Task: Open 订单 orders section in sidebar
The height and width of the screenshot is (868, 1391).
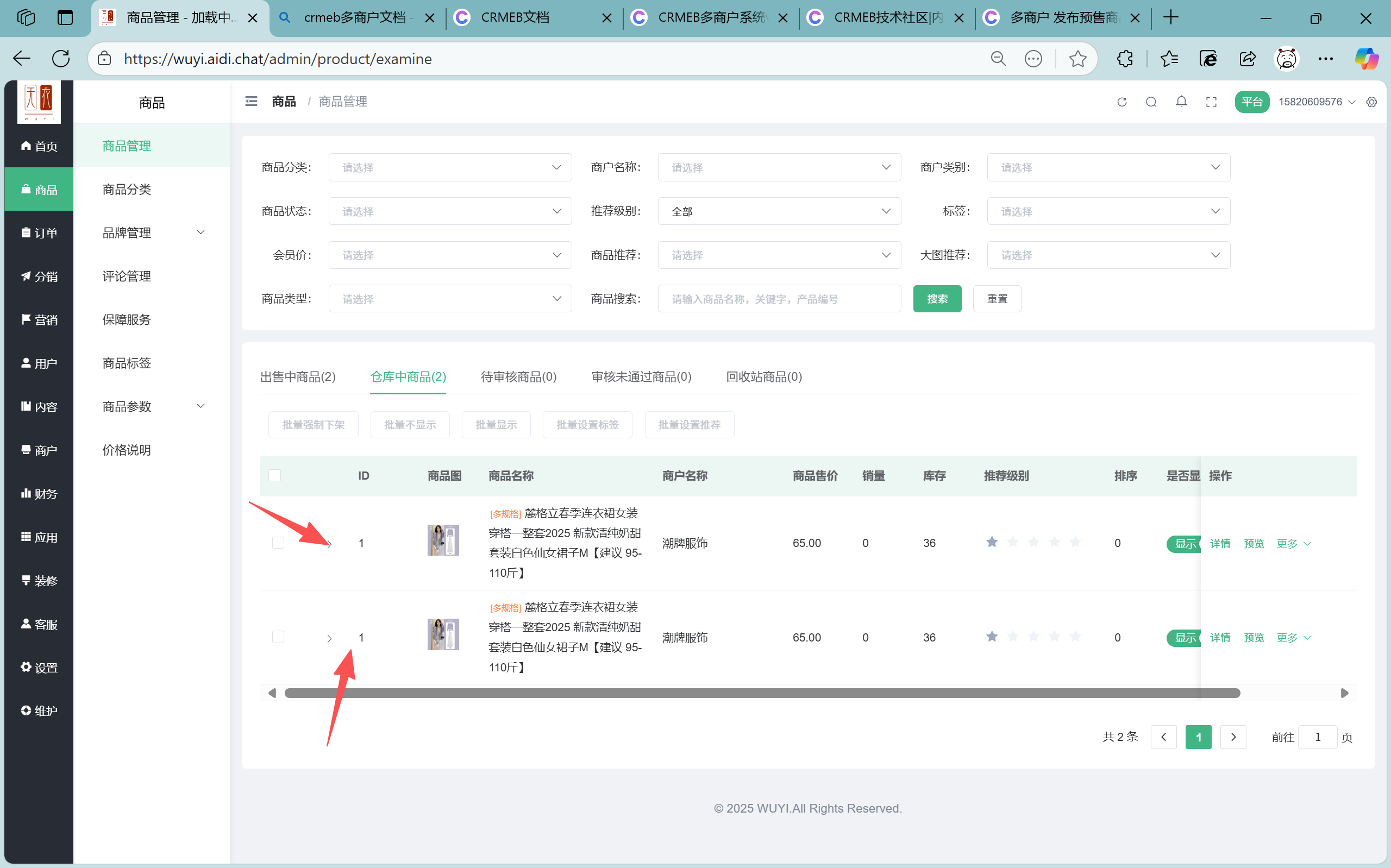Action: tap(39, 233)
